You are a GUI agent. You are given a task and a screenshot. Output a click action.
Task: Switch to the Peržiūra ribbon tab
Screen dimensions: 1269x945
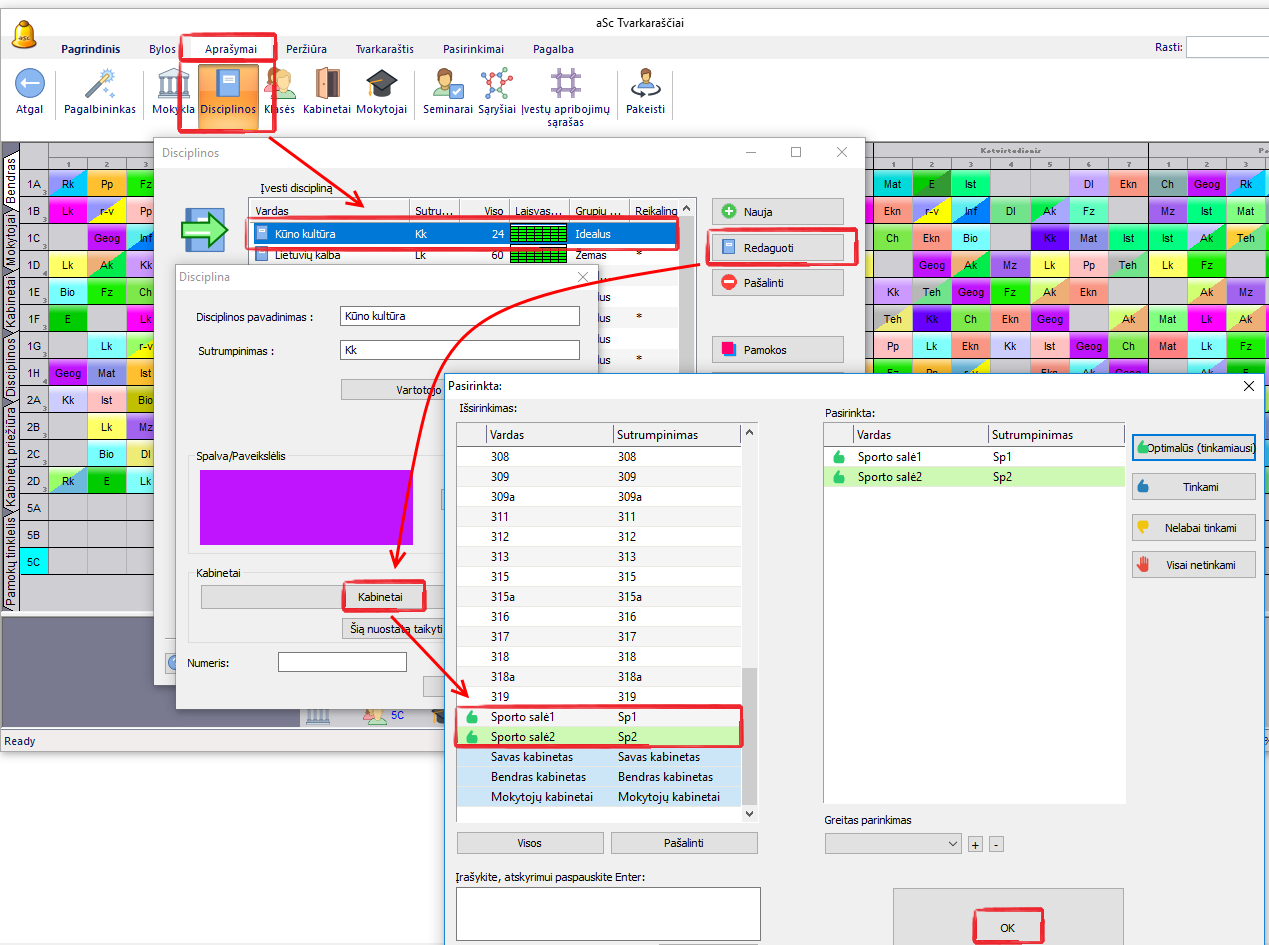click(x=306, y=49)
